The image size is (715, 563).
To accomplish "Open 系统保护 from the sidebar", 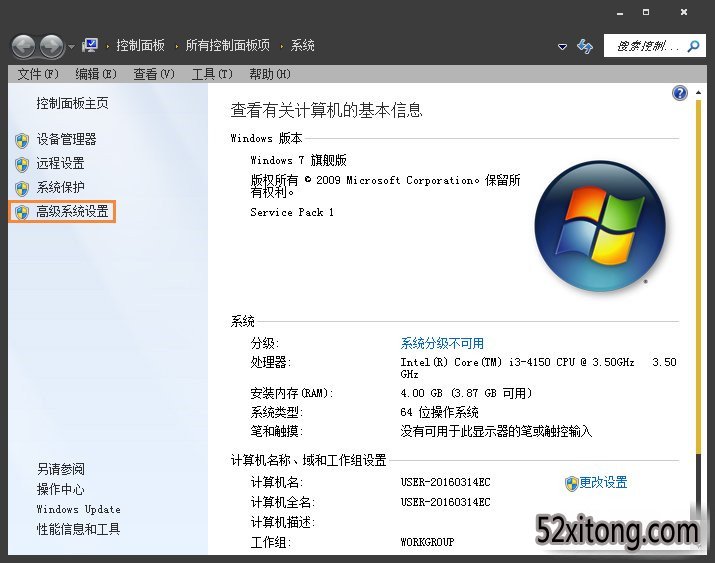I will [61, 187].
